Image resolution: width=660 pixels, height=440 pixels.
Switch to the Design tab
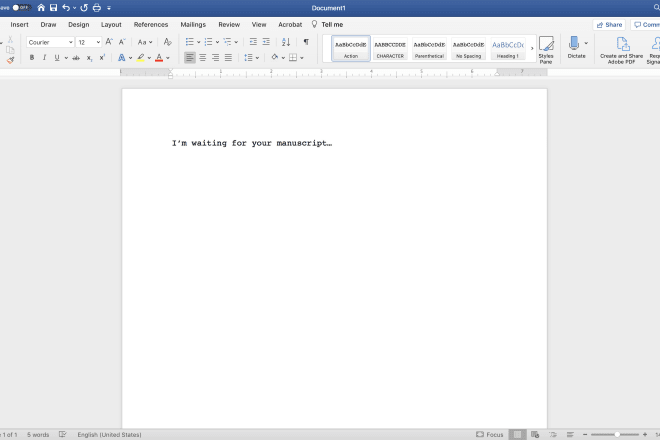[79, 24]
